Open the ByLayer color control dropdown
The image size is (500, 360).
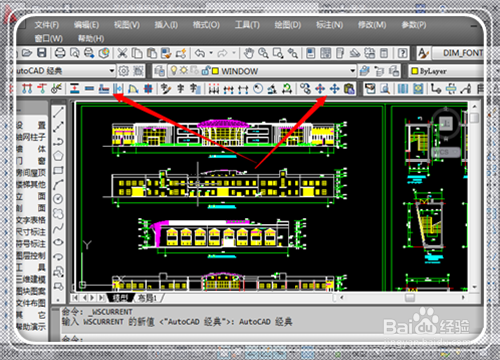[447, 71]
